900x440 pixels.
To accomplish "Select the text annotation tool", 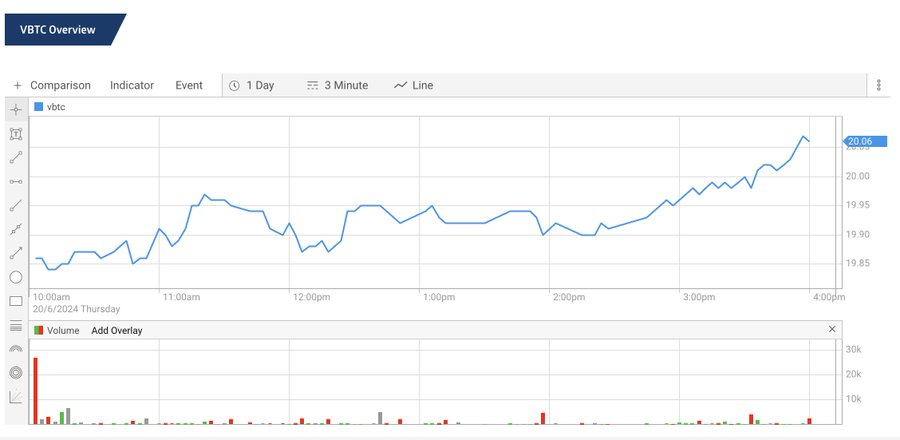I will tap(16, 133).
